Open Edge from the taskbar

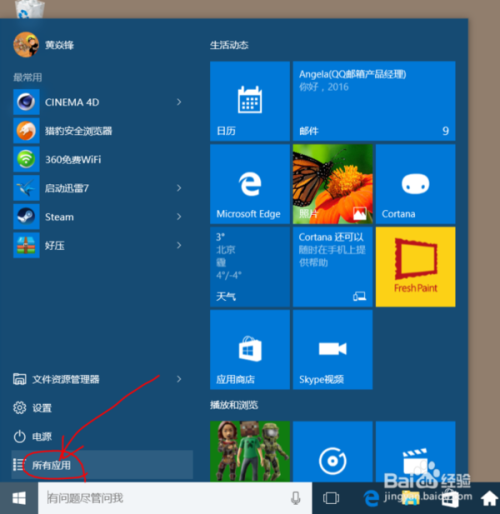[371, 498]
